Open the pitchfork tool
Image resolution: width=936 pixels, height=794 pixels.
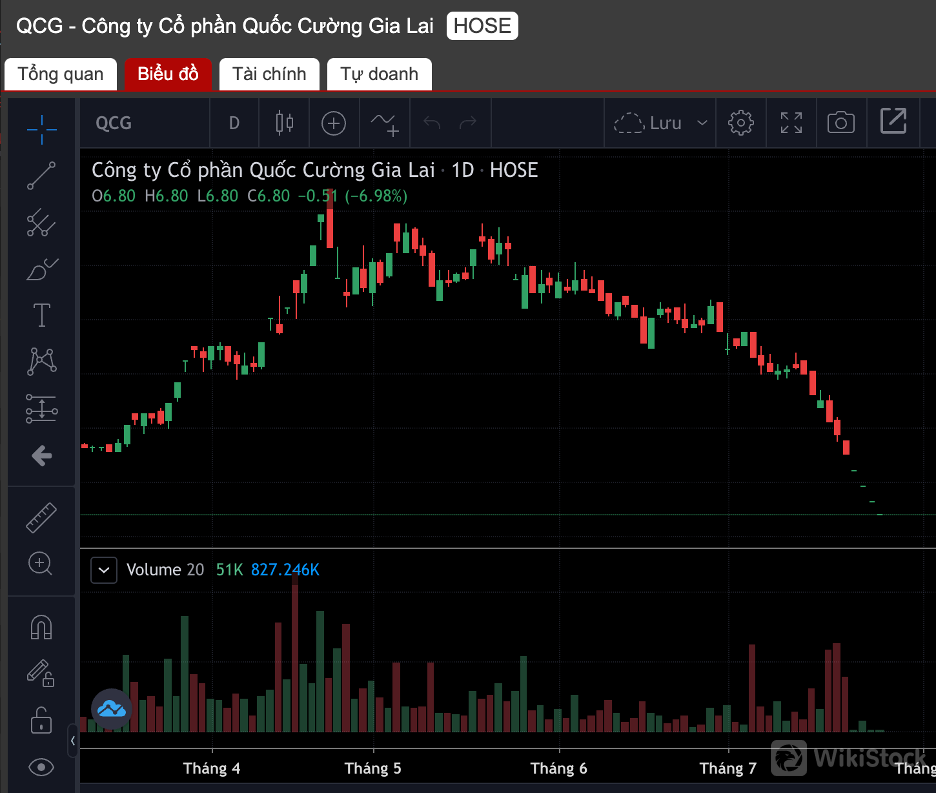pos(41,223)
